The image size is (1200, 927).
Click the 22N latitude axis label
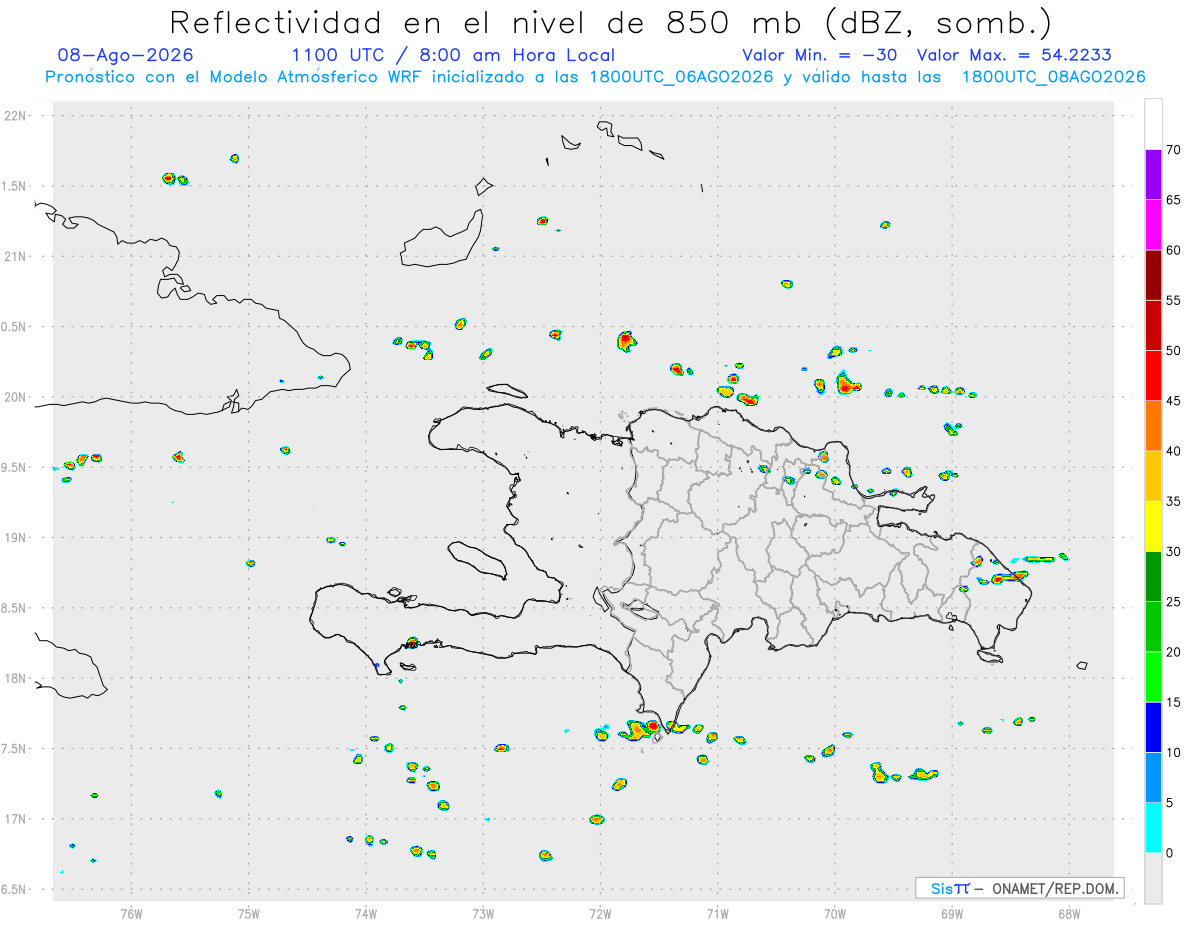(17, 116)
